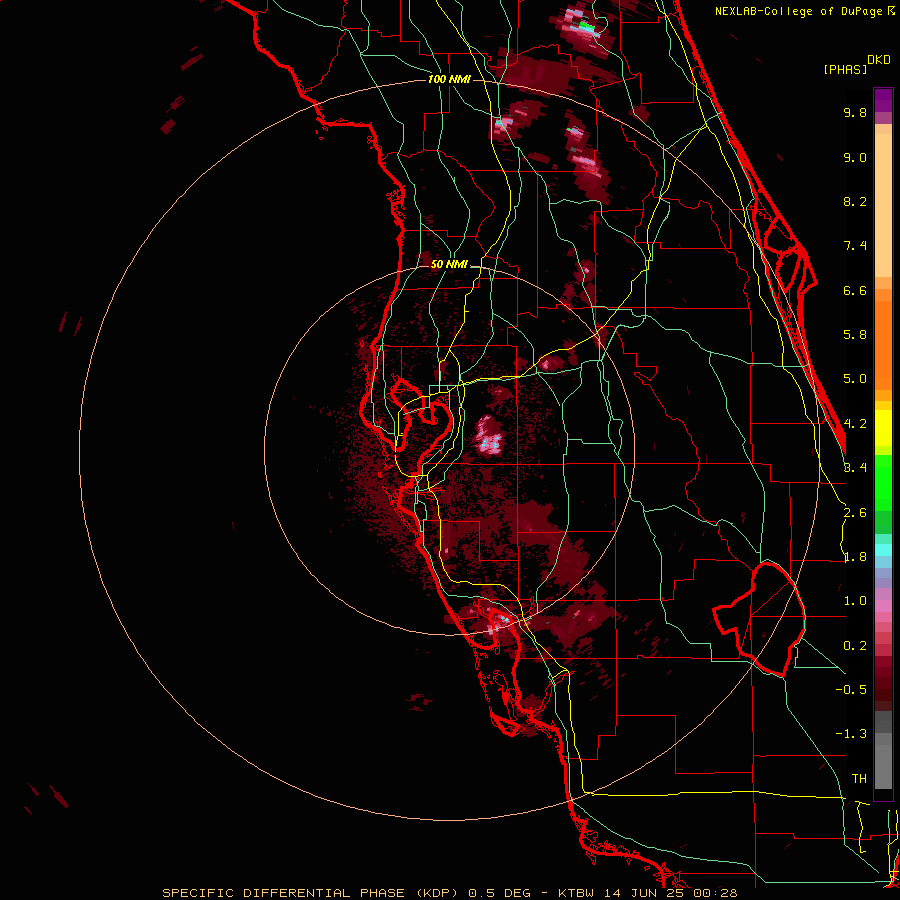Click the 1.8 scale value
Viewport: 900px width, 900px height.
click(855, 557)
